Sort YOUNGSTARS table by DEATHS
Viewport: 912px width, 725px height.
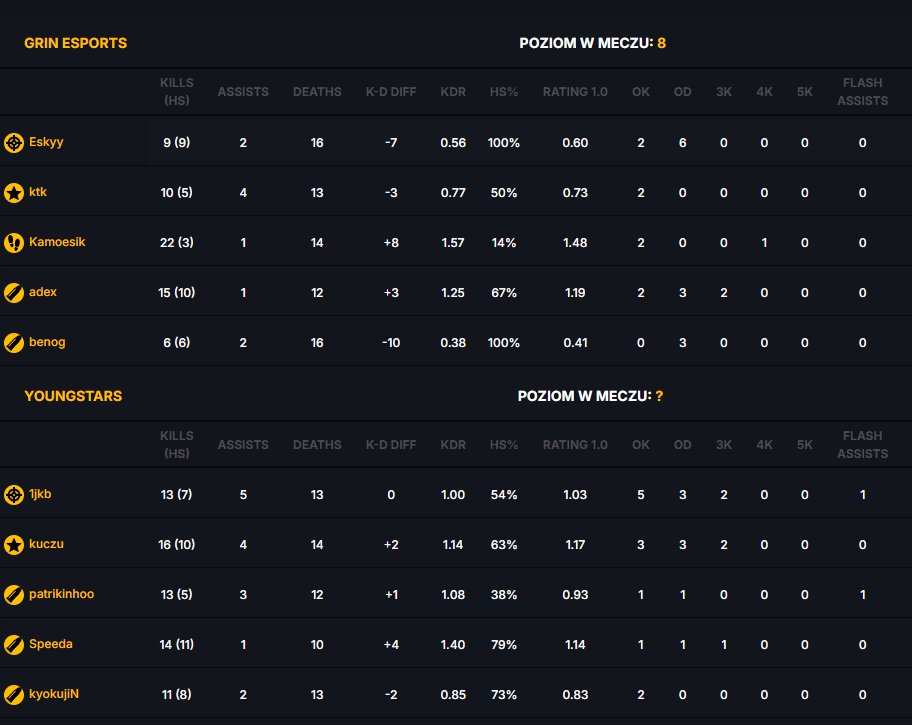click(317, 445)
